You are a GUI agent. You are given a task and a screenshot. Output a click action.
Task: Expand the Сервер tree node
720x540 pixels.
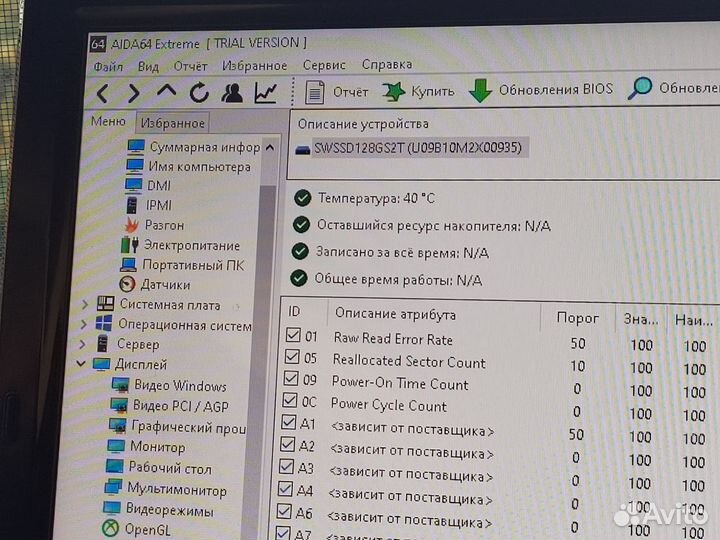tap(84, 344)
